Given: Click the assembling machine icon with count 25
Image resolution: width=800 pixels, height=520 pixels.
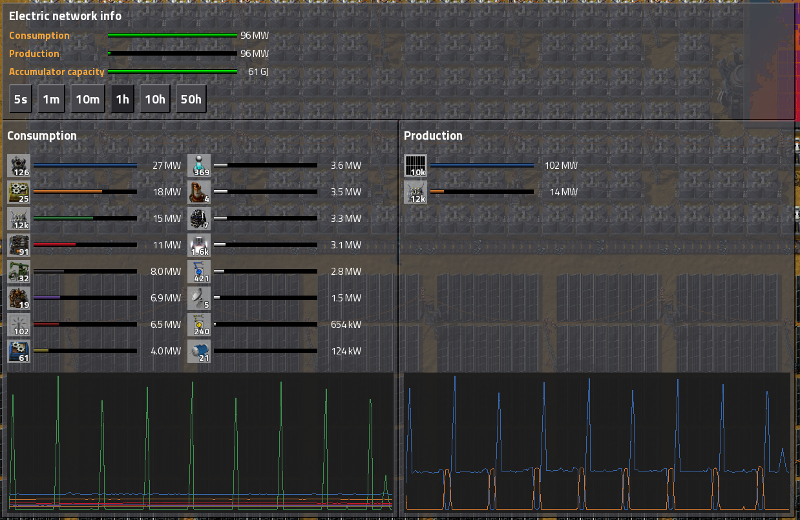Looking at the screenshot, I should click(x=19, y=191).
